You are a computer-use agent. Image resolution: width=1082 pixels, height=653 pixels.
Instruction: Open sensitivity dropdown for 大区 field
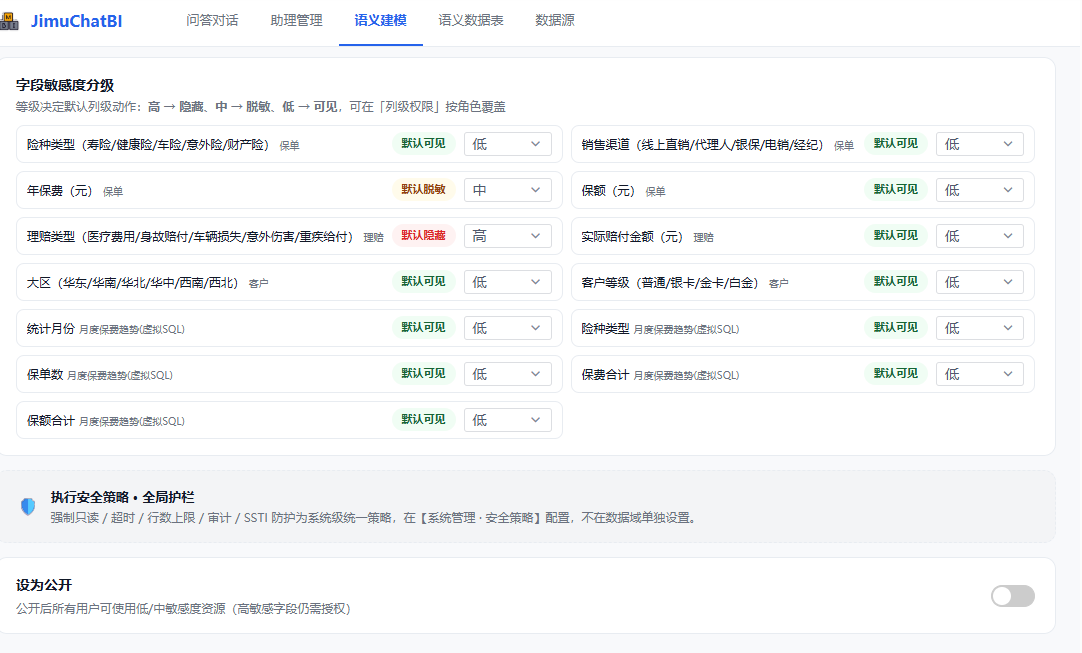(x=507, y=282)
